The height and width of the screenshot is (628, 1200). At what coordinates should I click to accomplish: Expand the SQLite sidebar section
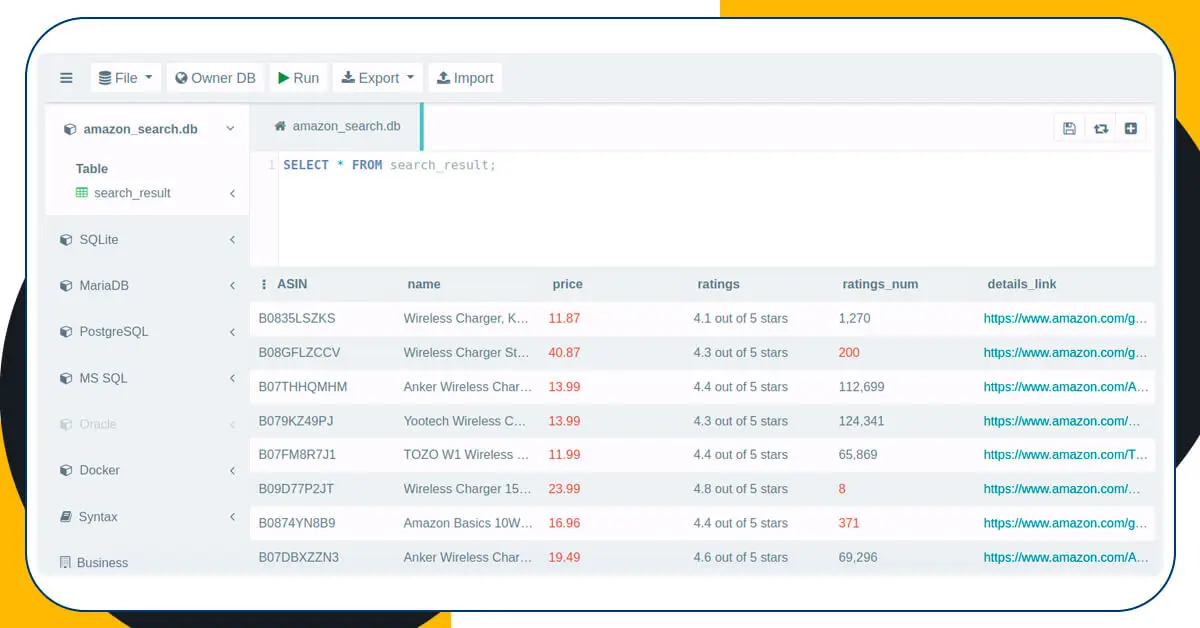pos(232,240)
